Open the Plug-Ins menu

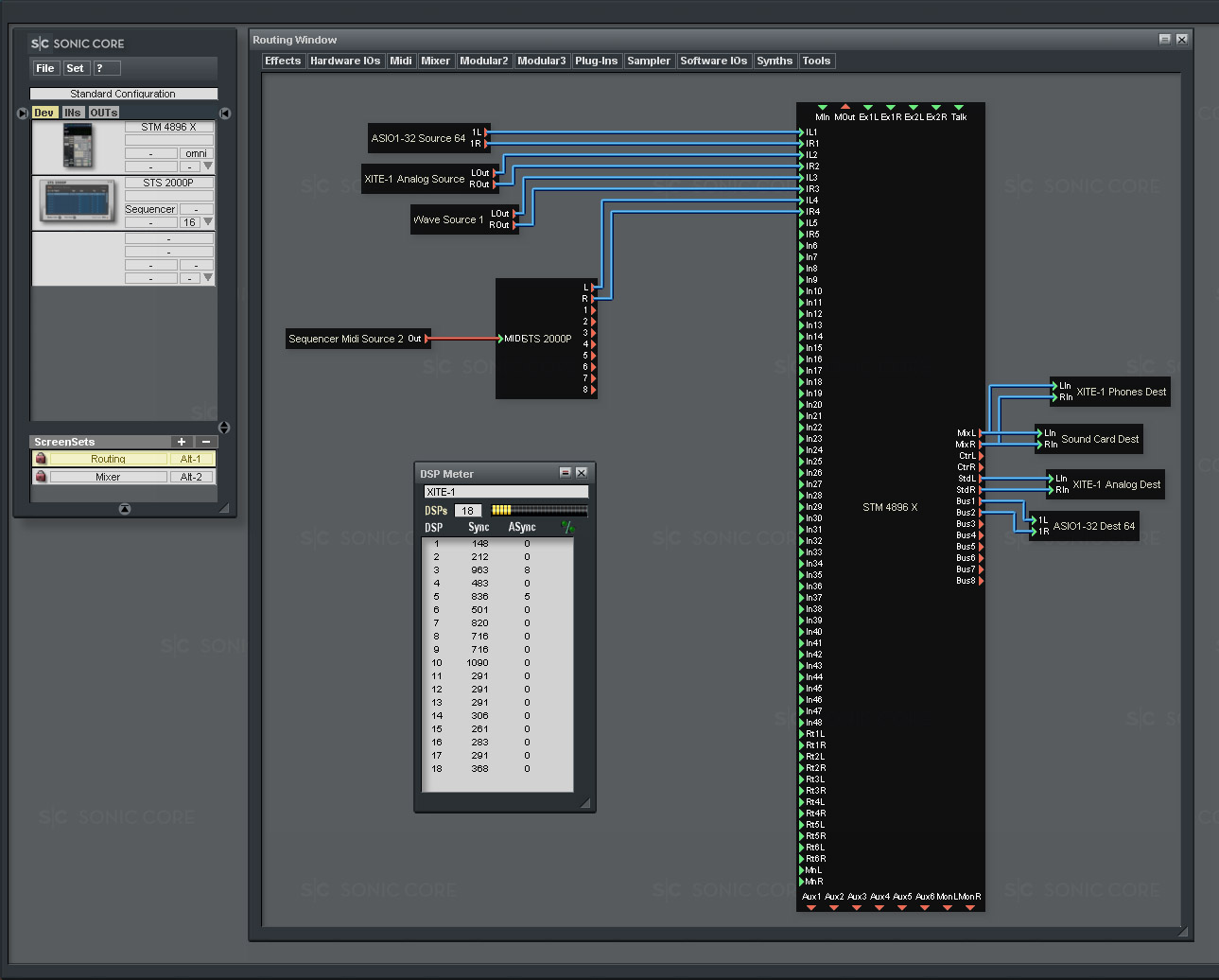click(597, 61)
